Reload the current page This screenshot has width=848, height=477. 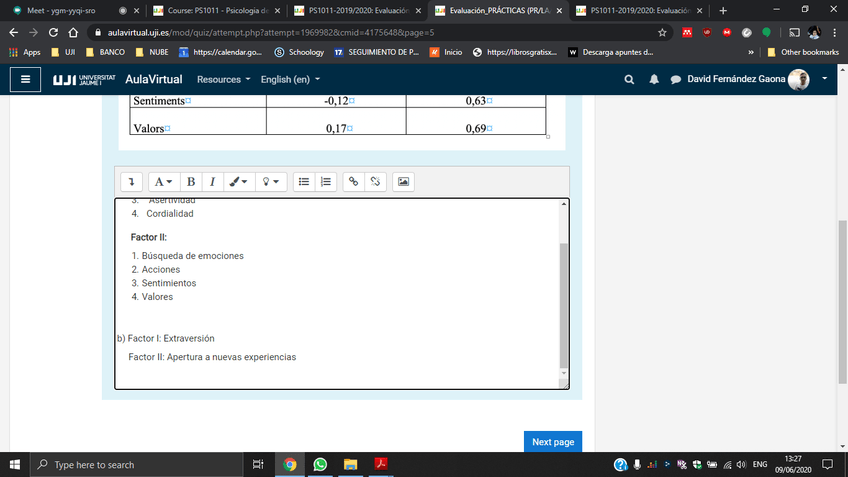[53, 32]
